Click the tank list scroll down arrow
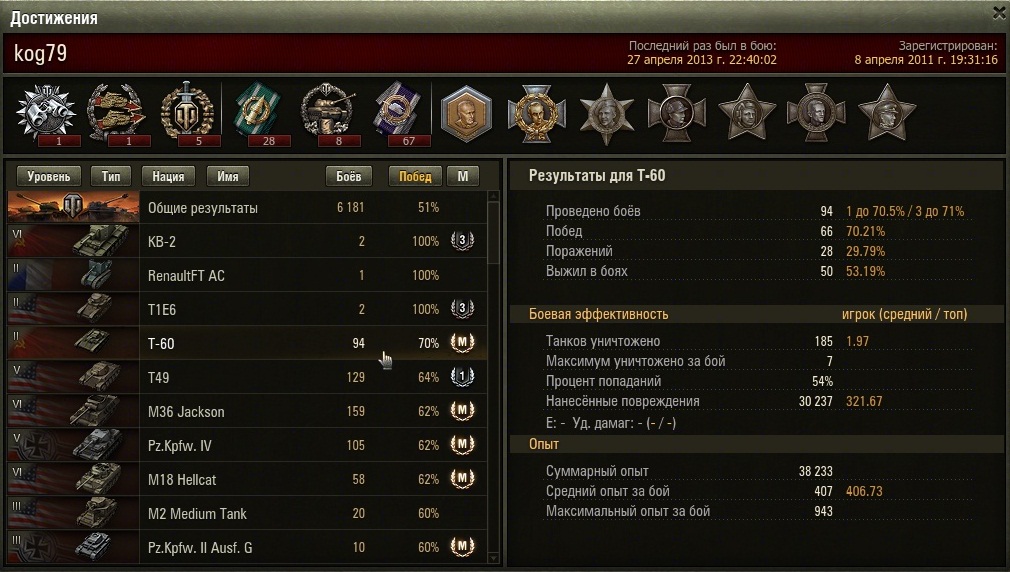Screen dimensions: 1010x572 493,558
